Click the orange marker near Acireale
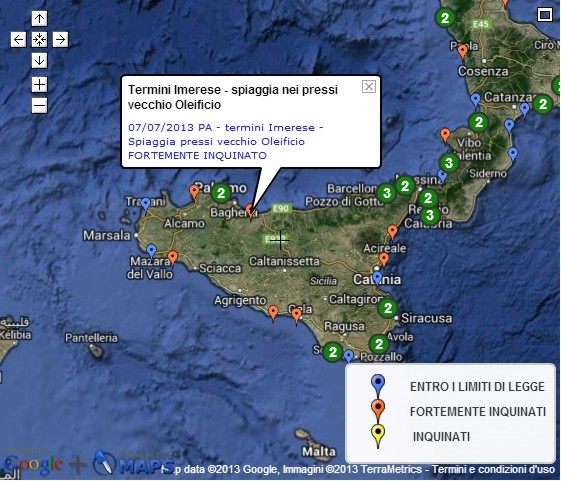 (384, 259)
